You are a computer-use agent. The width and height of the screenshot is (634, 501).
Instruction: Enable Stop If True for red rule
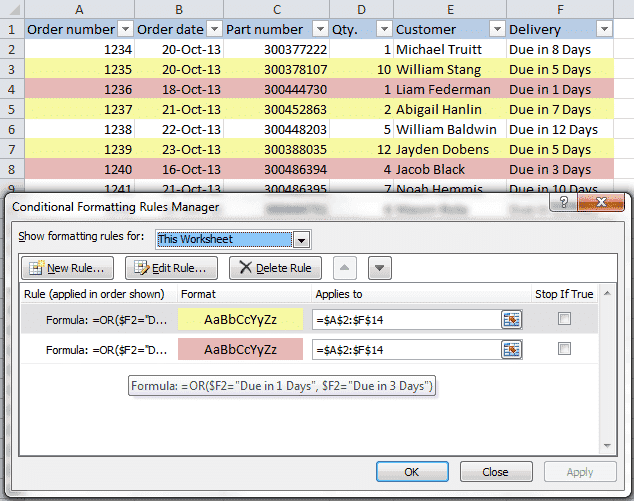click(565, 349)
